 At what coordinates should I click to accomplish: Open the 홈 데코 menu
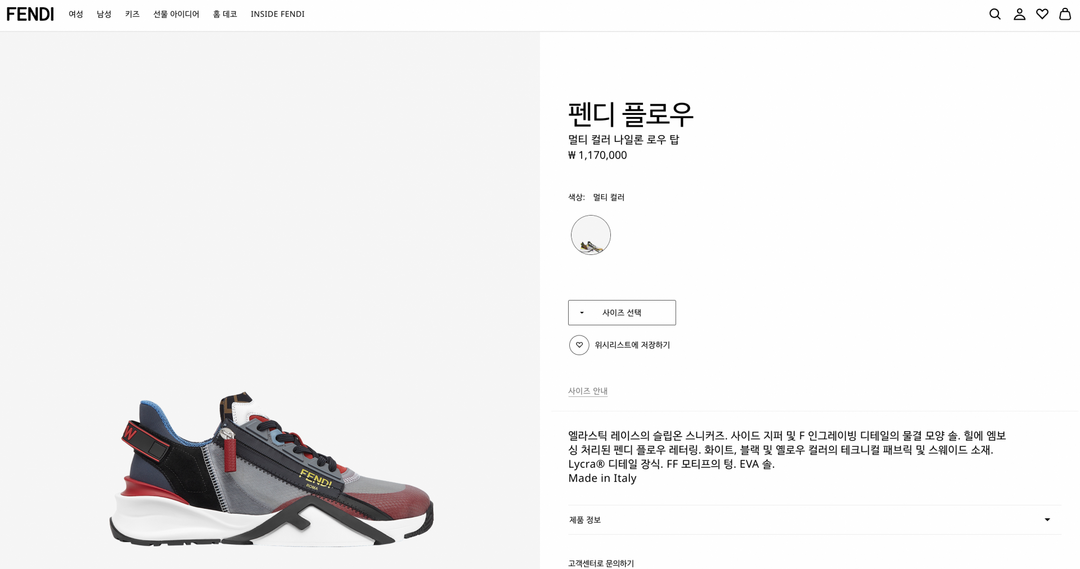[x=225, y=14]
